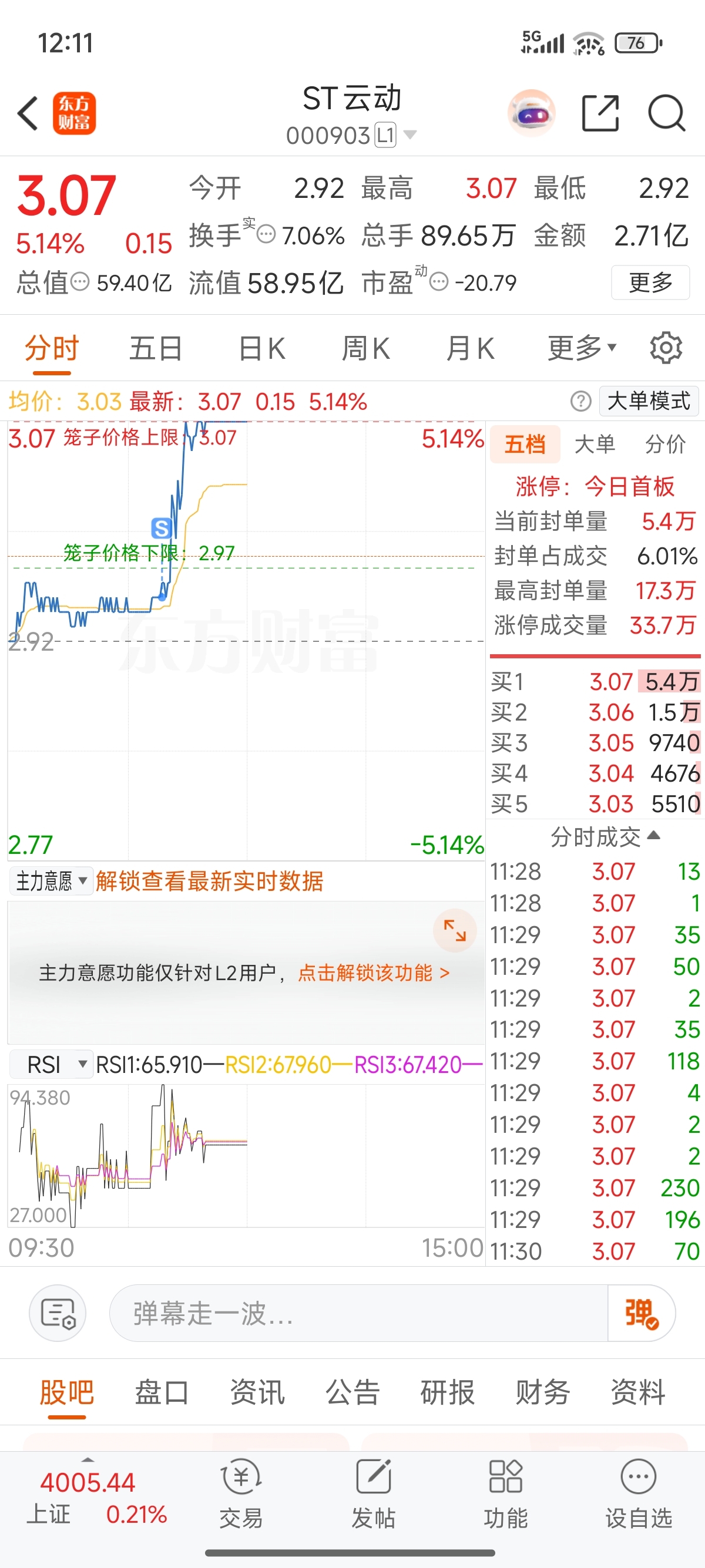Screen dimensions: 705x1568
Task: Tap the 11:30 trade of 70 row
Action: (x=595, y=1251)
